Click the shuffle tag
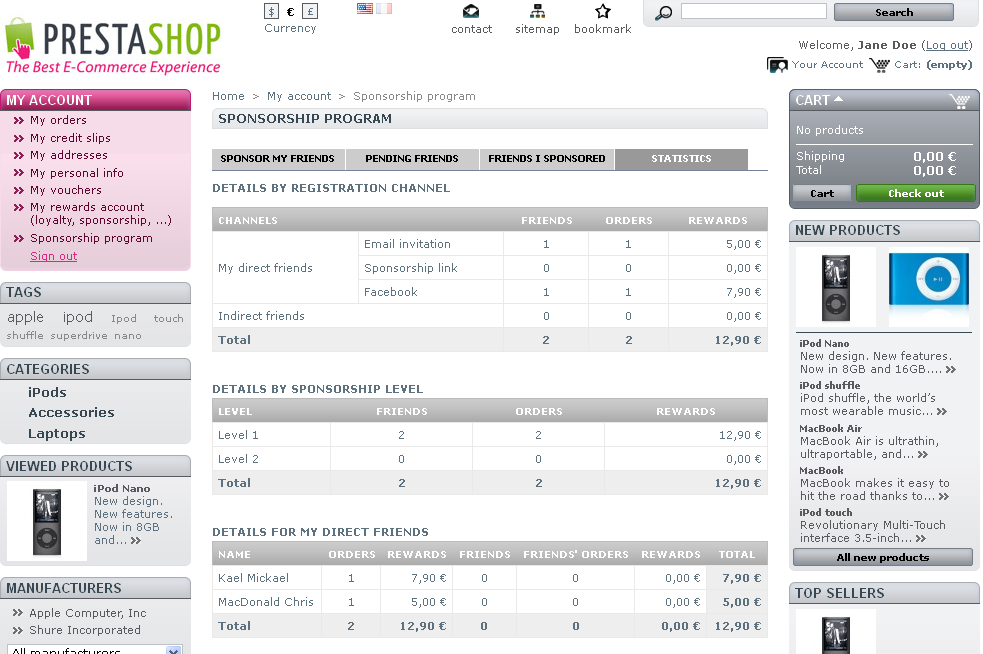This screenshot has width=983, height=654. [25, 335]
